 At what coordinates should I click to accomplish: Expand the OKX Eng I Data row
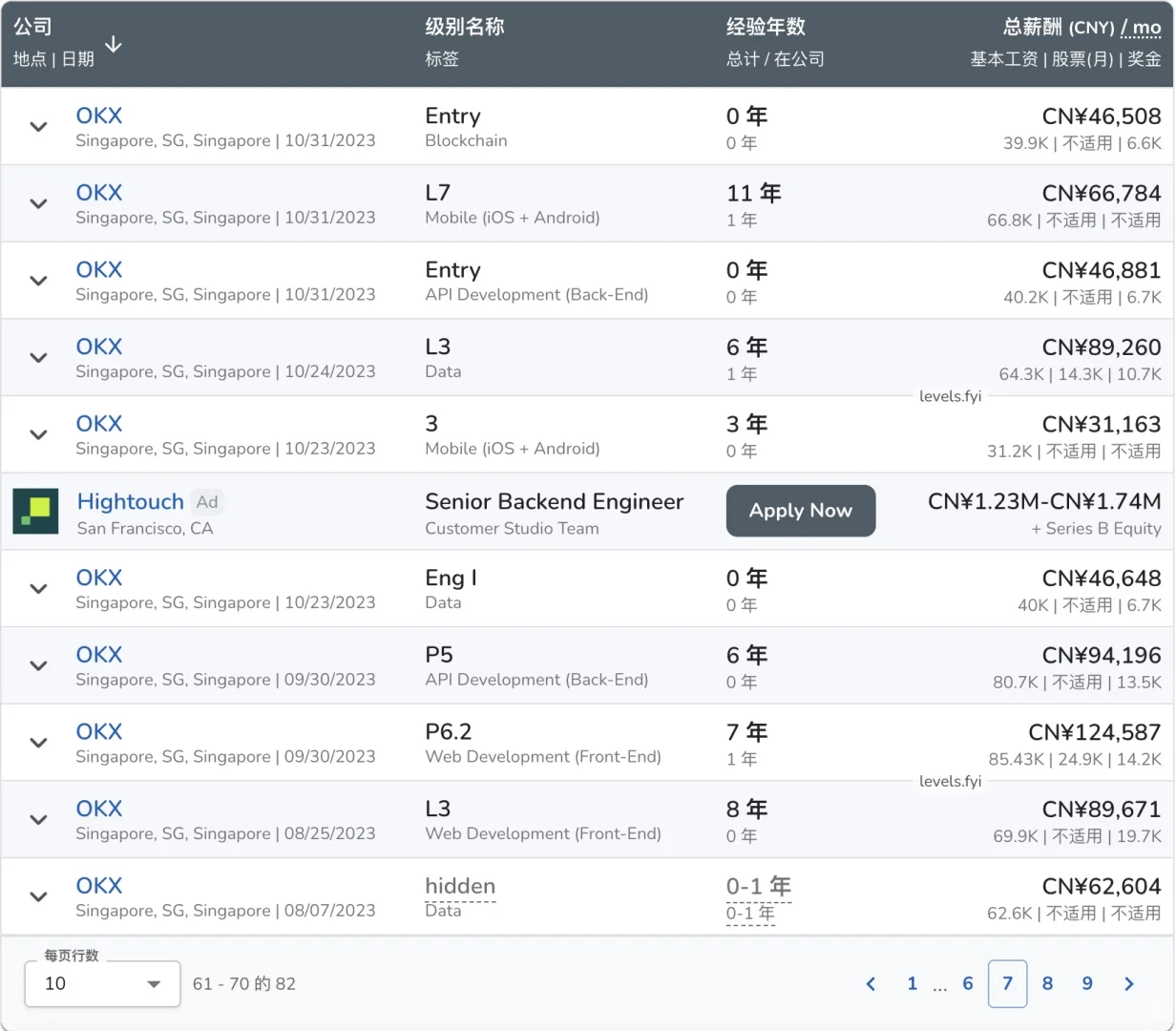point(38,589)
